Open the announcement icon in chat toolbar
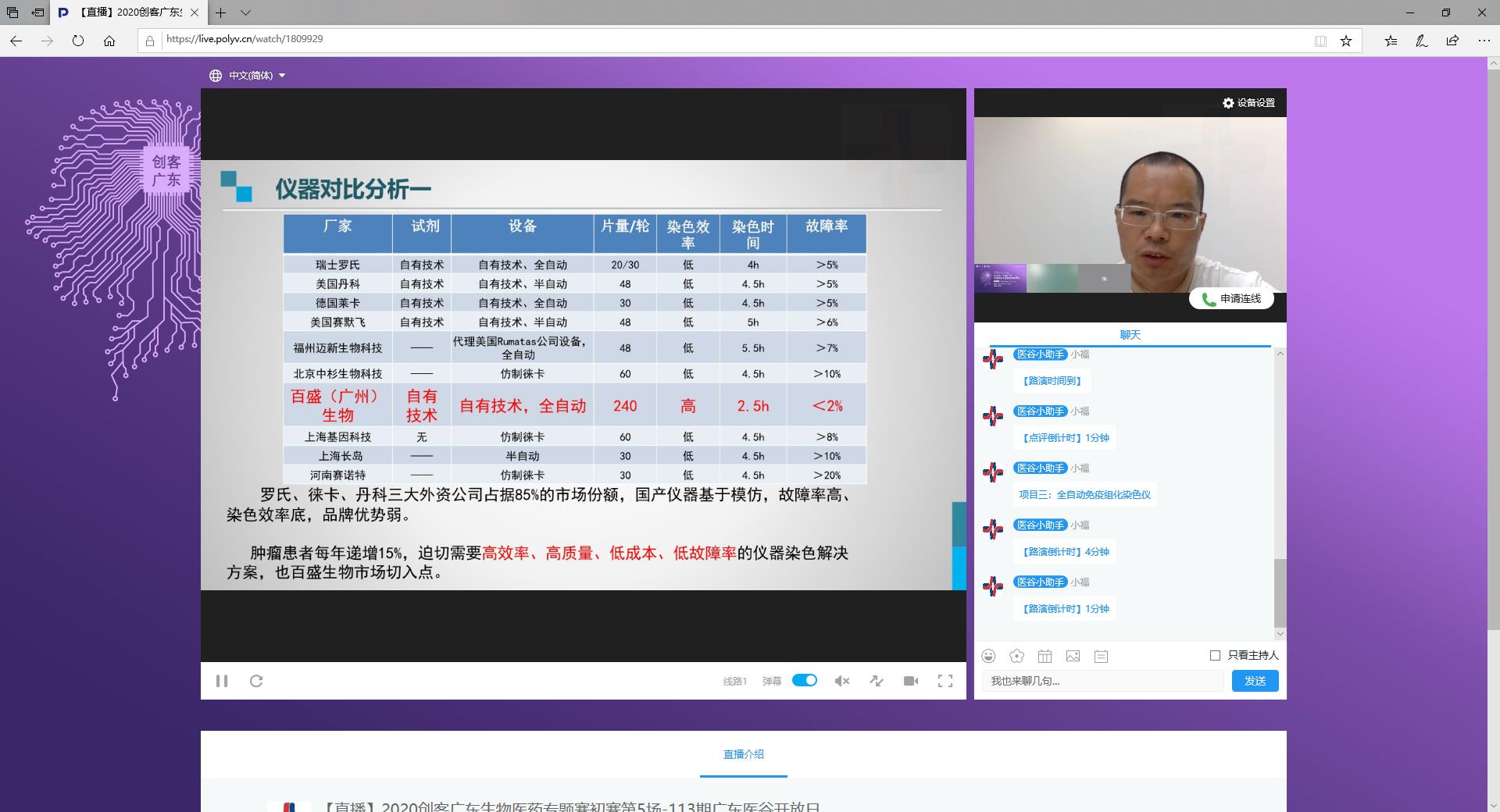1500x812 pixels. (x=1102, y=657)
